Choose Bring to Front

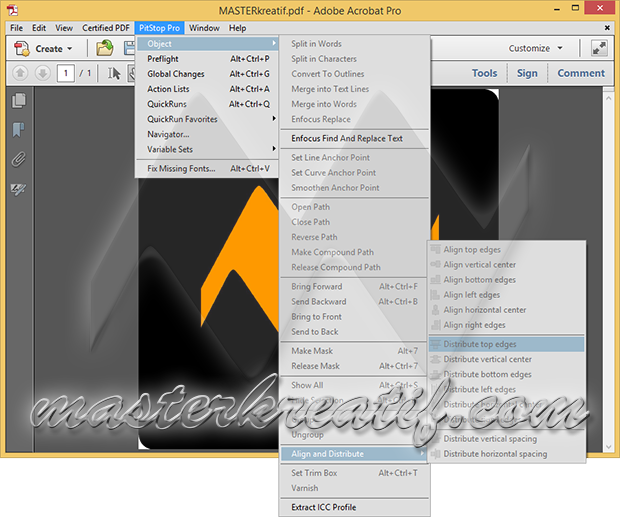354,317
